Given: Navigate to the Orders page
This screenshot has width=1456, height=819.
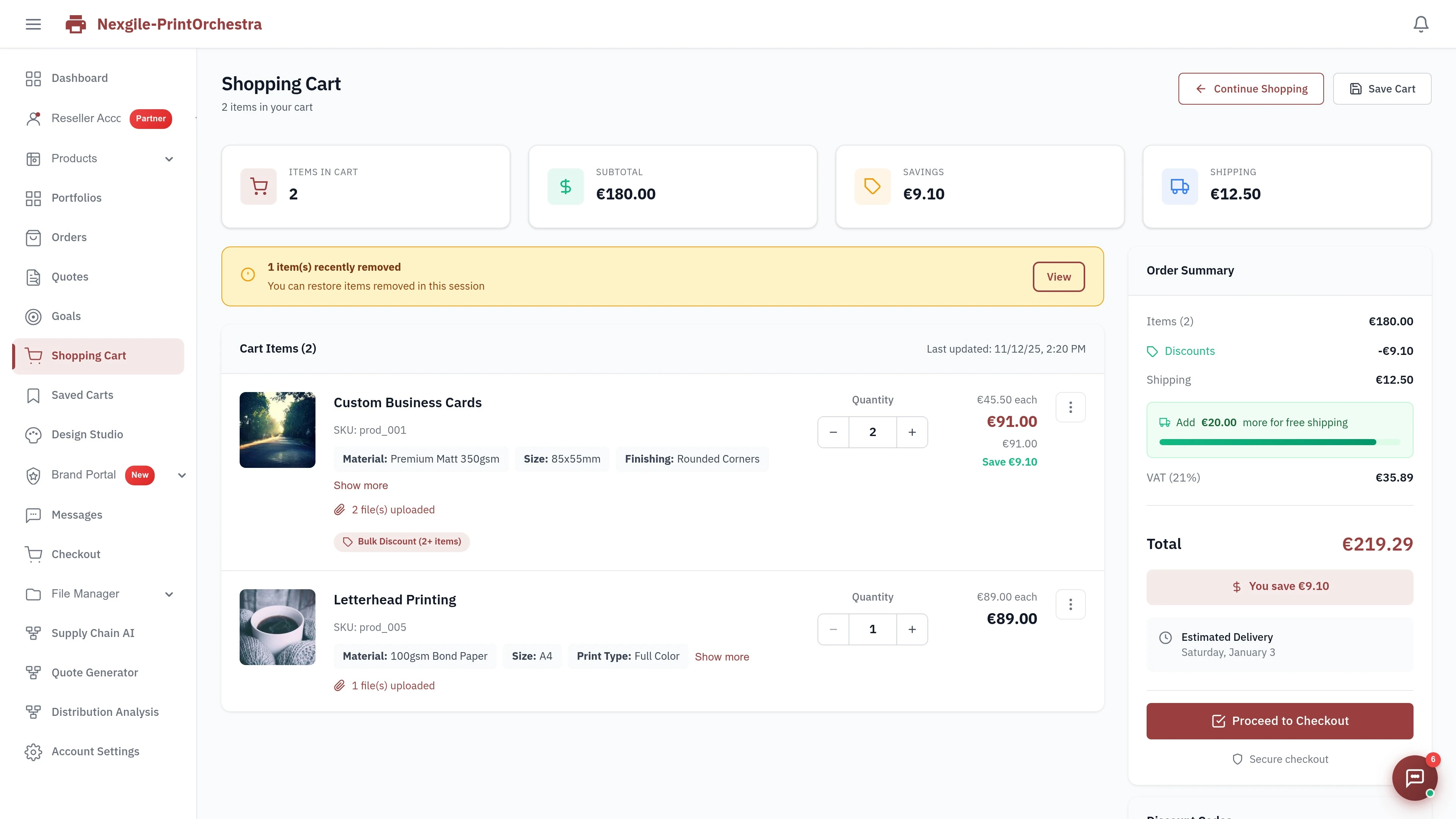Looking at the screenshot, I should pos(69,237).
